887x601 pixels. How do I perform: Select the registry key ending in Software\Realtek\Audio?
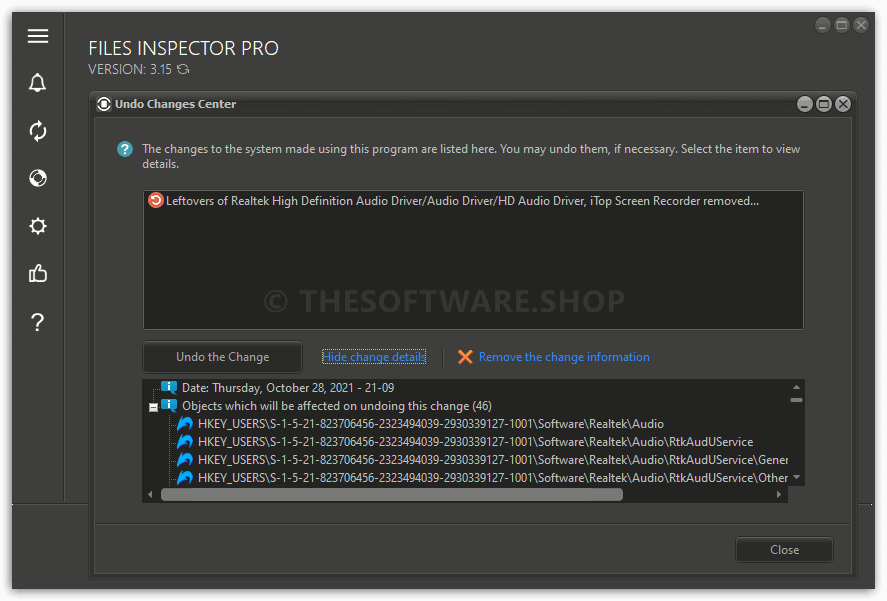point(430,424)
